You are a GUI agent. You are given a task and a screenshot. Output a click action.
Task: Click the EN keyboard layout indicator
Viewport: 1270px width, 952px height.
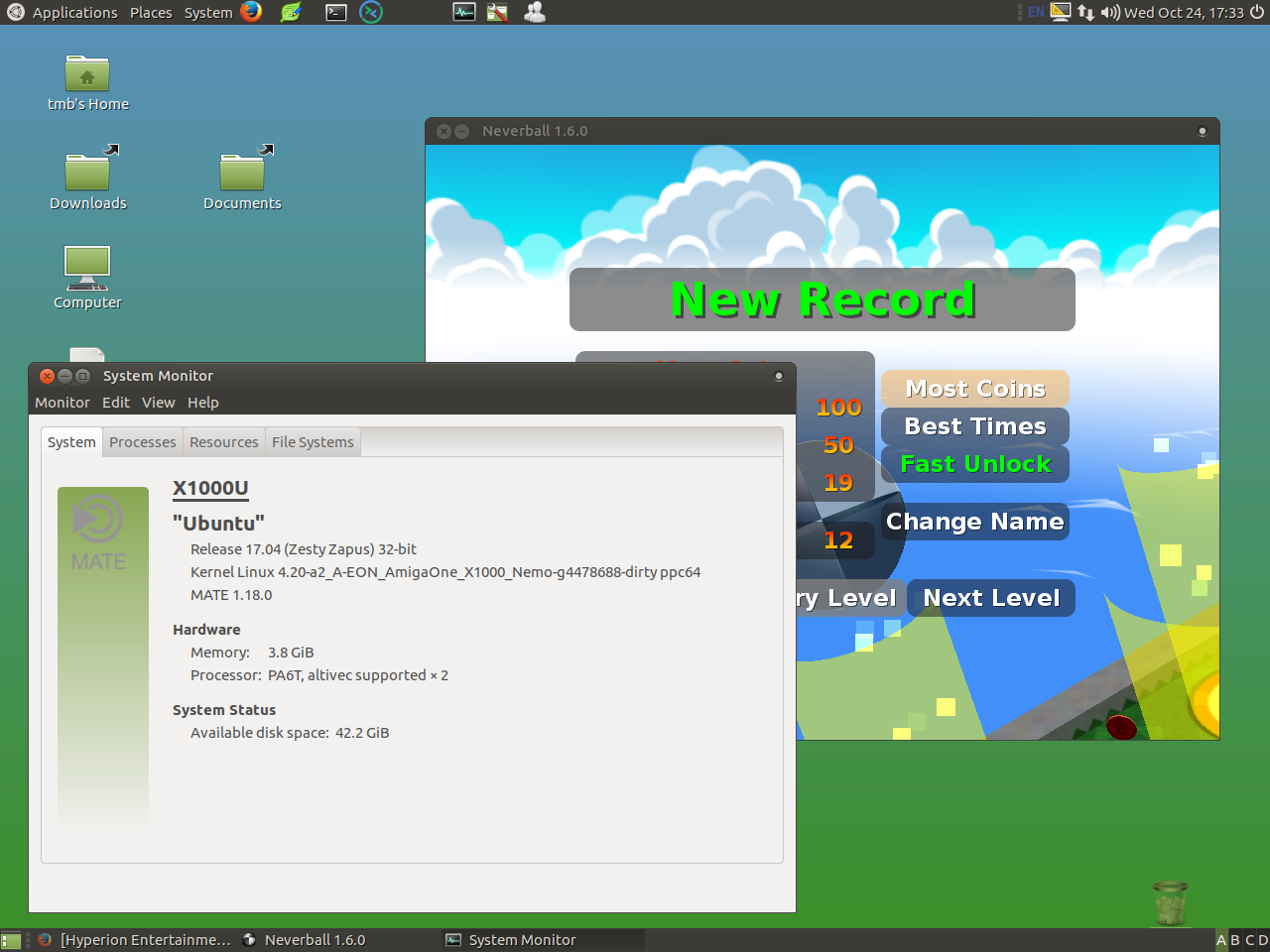[1035, 12]
